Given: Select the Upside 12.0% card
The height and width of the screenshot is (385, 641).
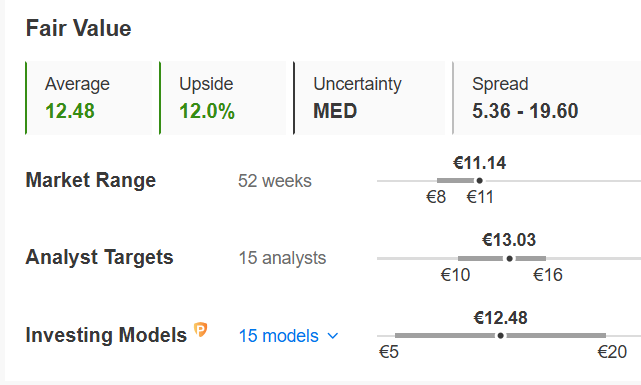Looking at the screenshot, I should pos(223,98).
